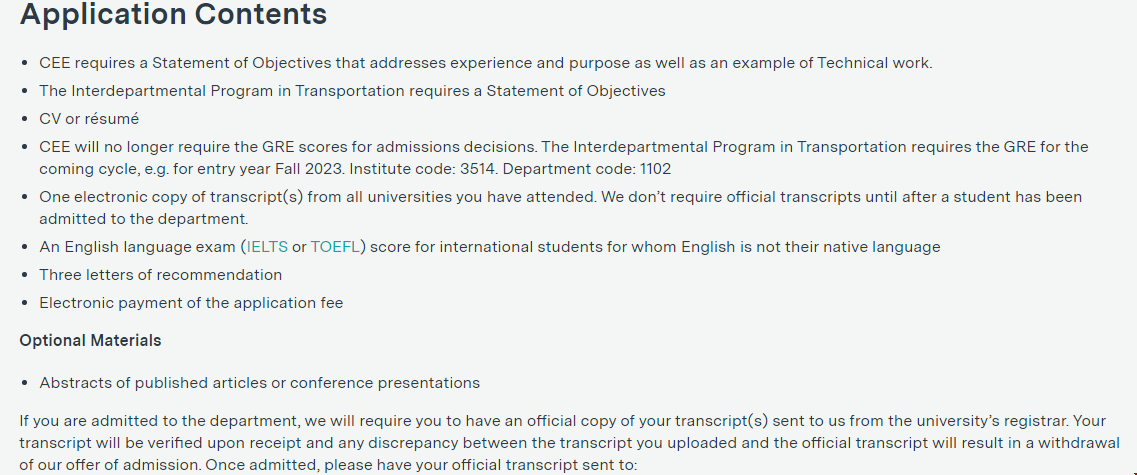
Task: Open the TOEFL link
Action: (x=335, y=247)
